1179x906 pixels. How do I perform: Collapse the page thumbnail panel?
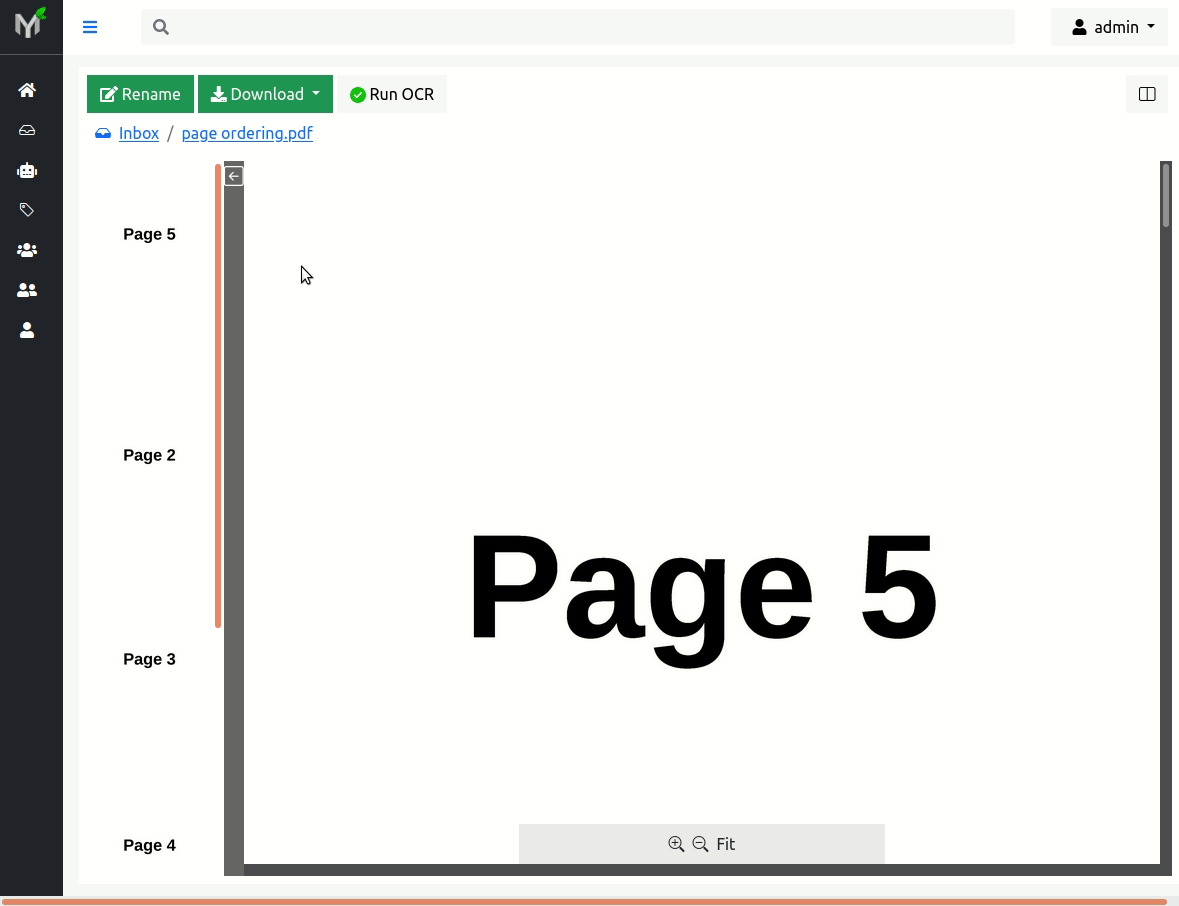click(233, 175)
